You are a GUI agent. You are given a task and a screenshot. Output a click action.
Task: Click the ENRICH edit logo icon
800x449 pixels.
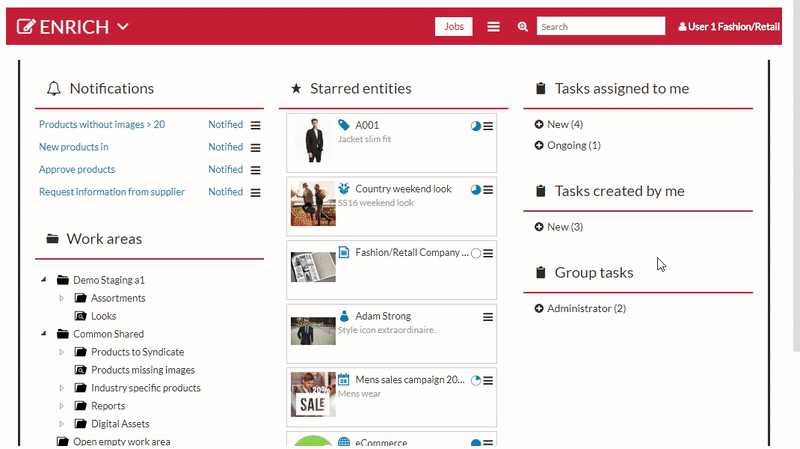pos(26,27)
